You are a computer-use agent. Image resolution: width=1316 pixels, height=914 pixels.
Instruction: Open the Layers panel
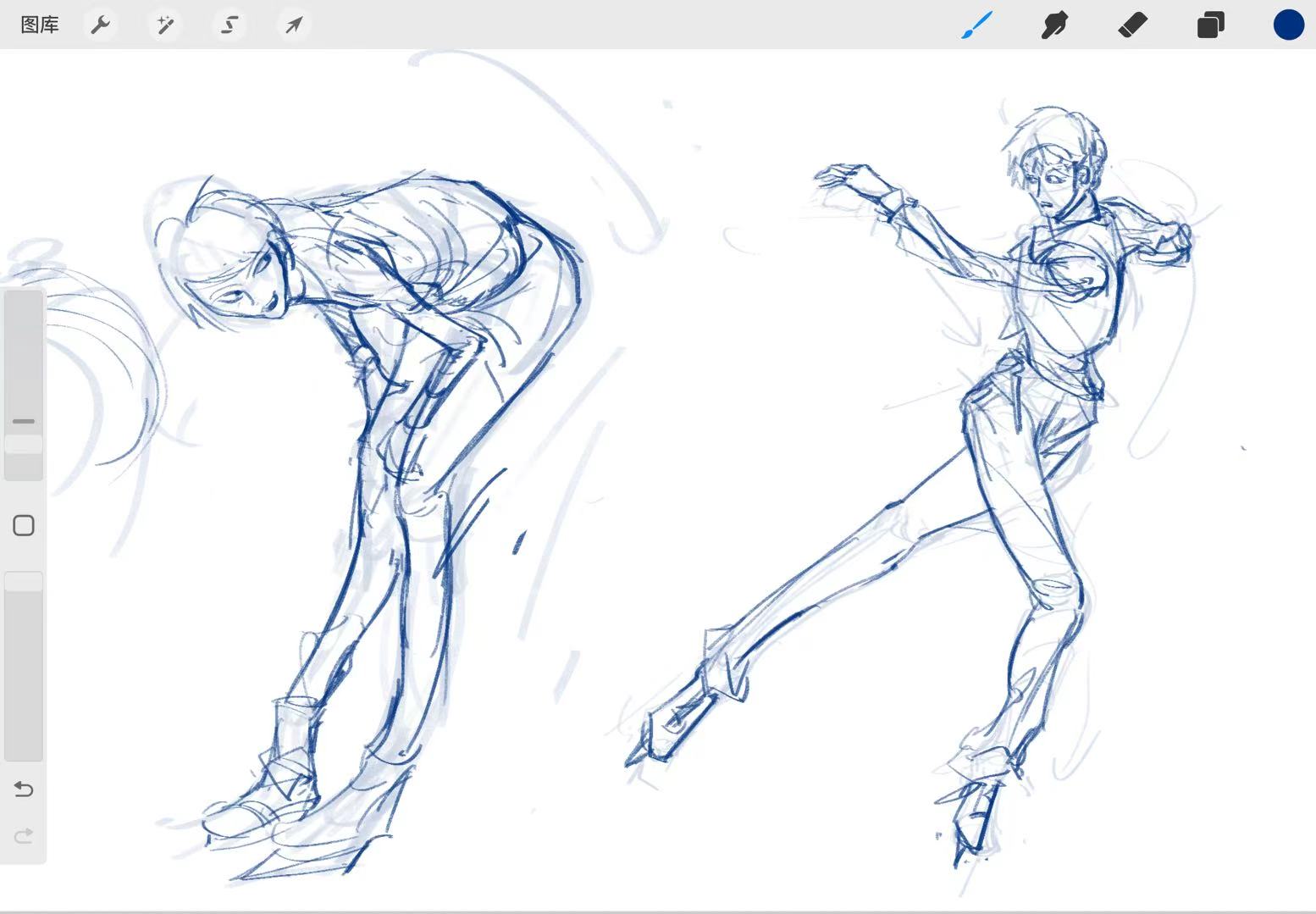[1210, 25]
